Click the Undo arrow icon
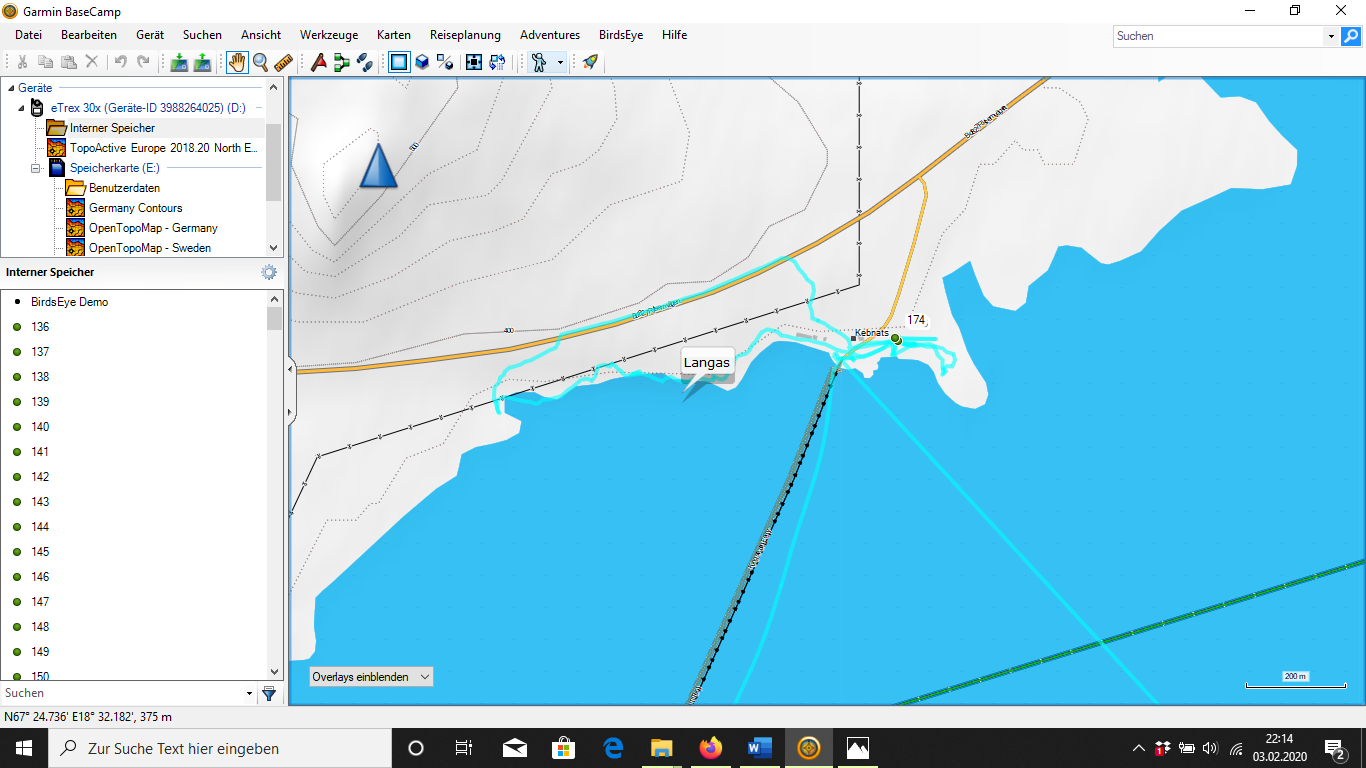Viewport: 1366px width, 768px height. coord(120,62)
